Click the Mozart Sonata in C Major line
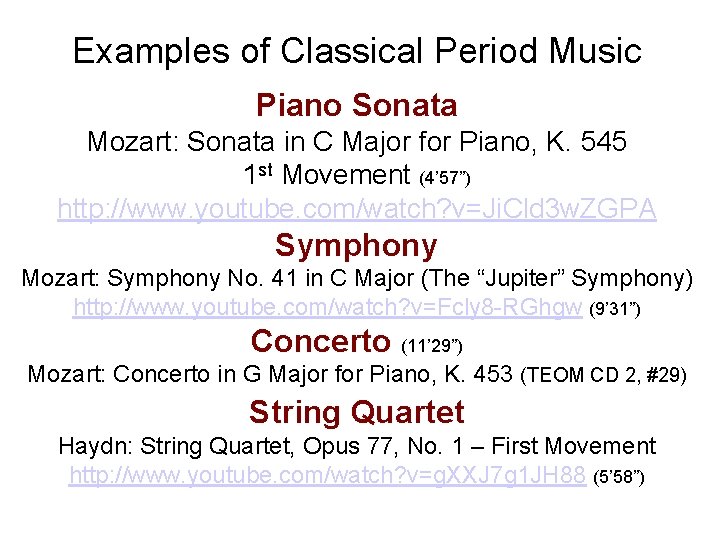Viewport: 720px width, 540px height. point(357,141)
